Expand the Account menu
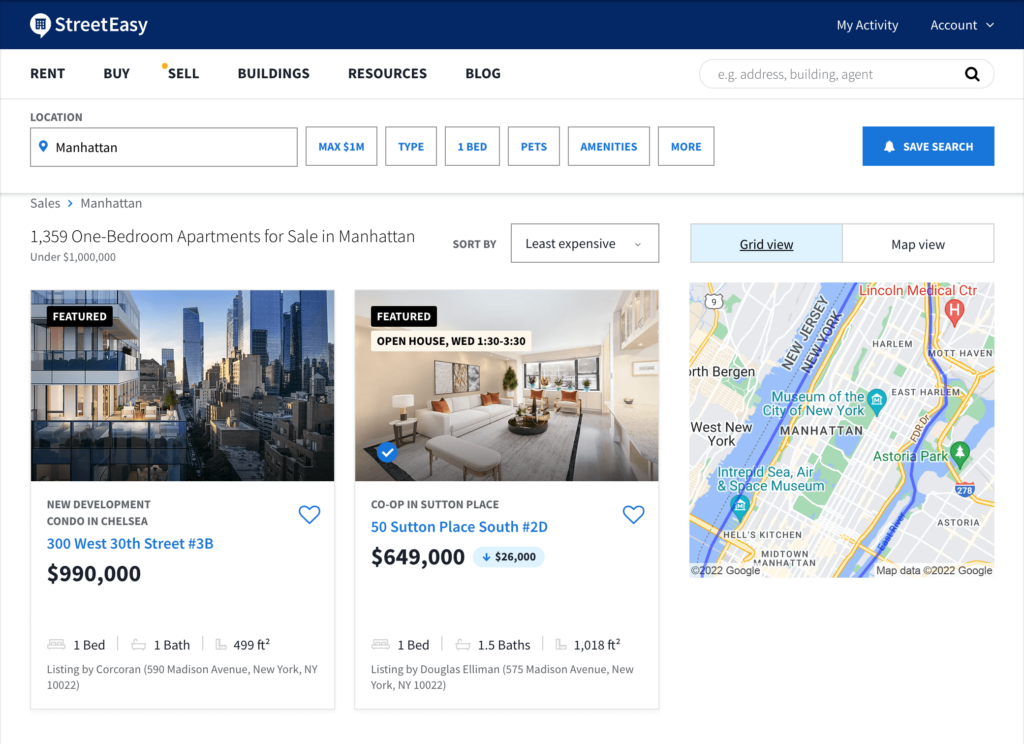This screenshot has height=744, width=1024. click(x=960, y=25)
